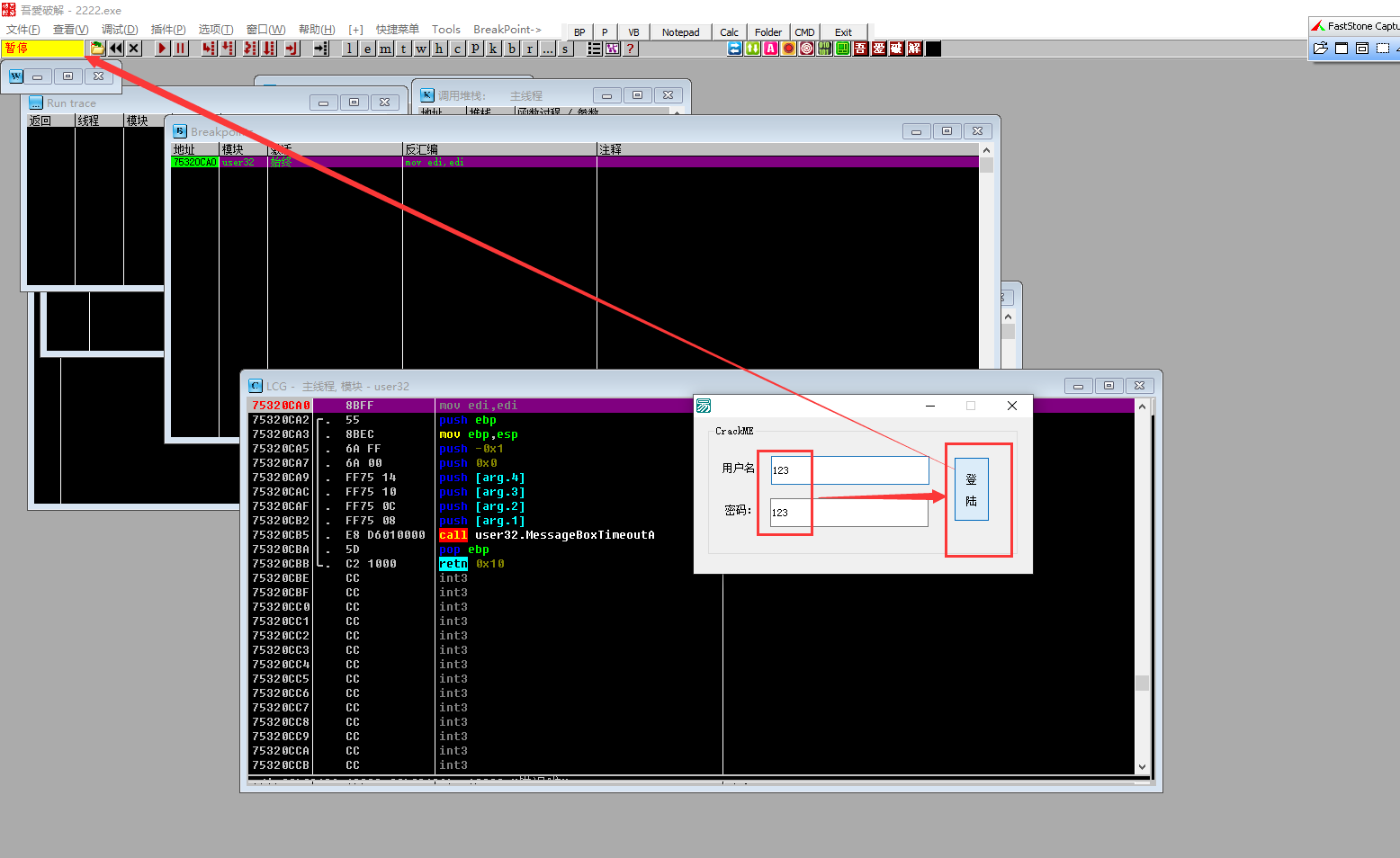Open the Tools menu
Screen dimensions: 1400x858
[446, 30]
